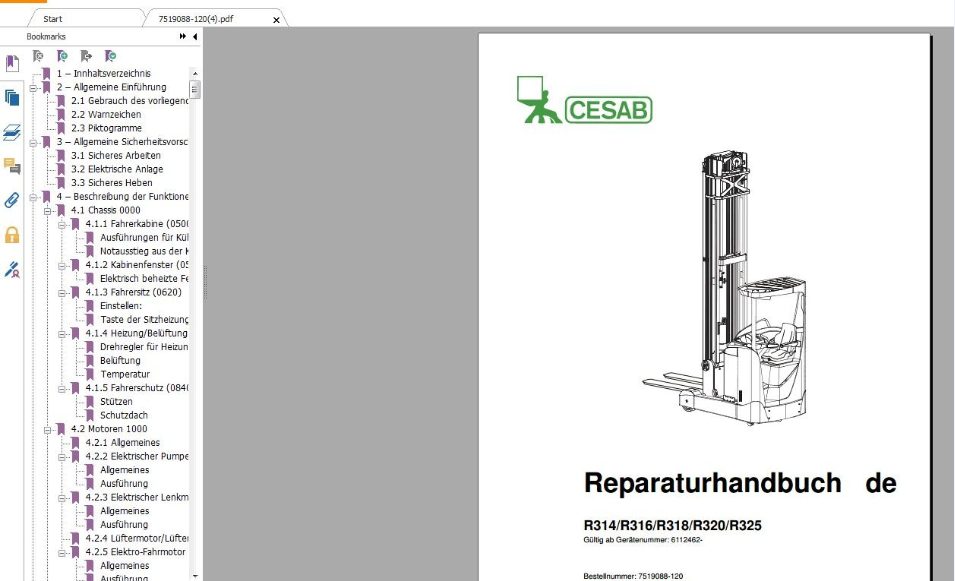
Task: Click bookmark icon beside 2.2 Warnzeichen
Action: 61,114
